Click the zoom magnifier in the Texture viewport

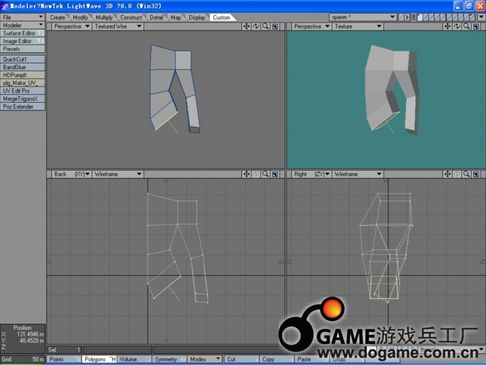[467, 26]
